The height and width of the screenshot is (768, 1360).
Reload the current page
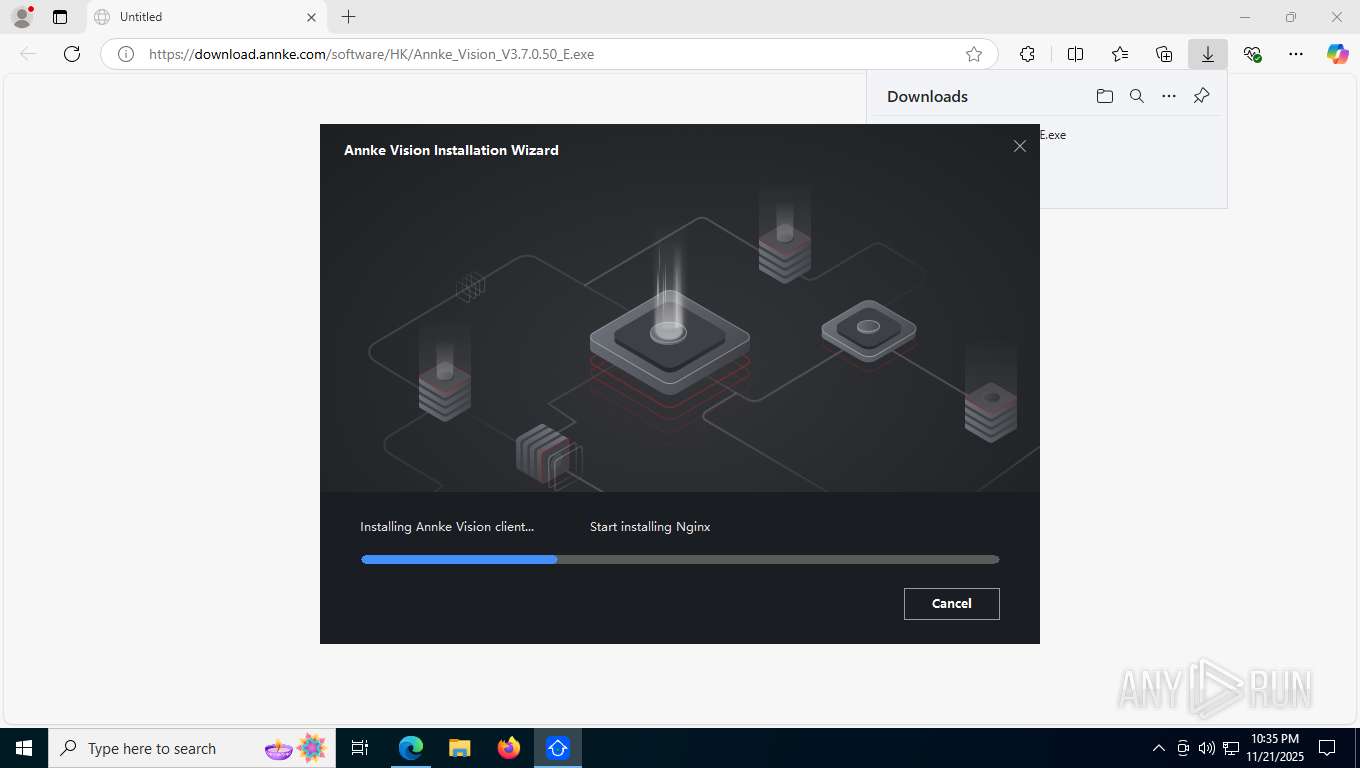[72, 54]
